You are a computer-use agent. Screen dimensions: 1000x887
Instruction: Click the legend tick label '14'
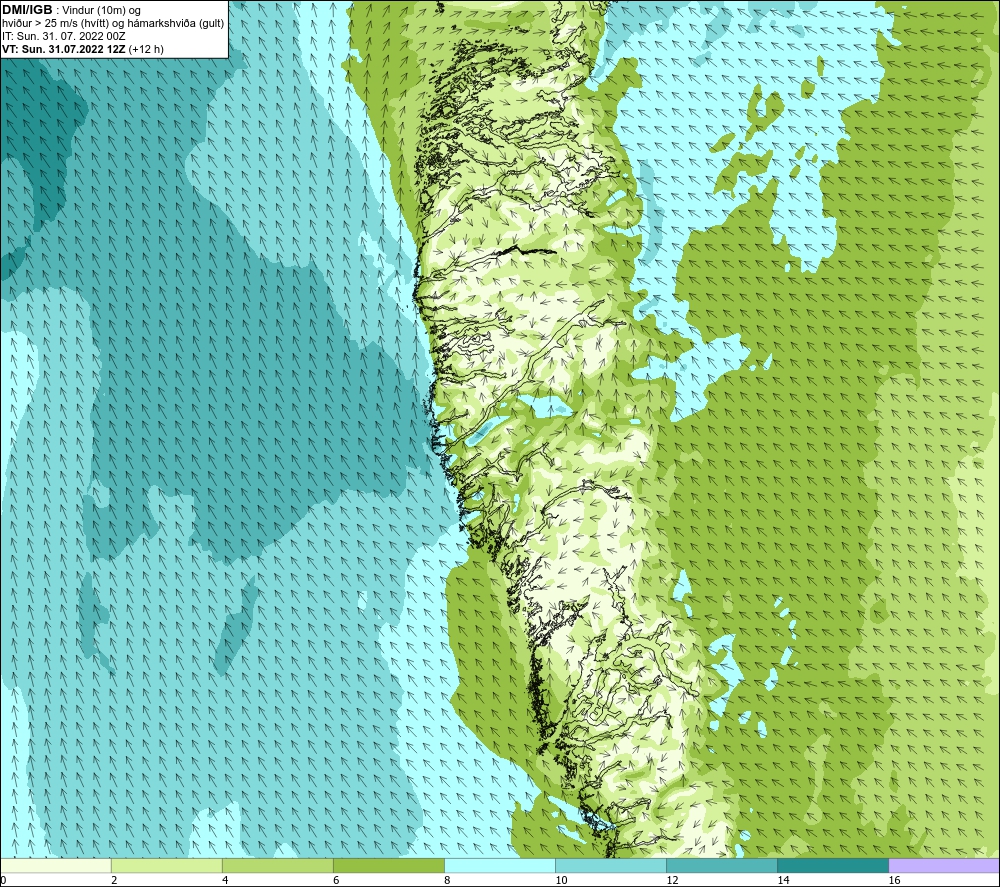(x=783, y=881)
